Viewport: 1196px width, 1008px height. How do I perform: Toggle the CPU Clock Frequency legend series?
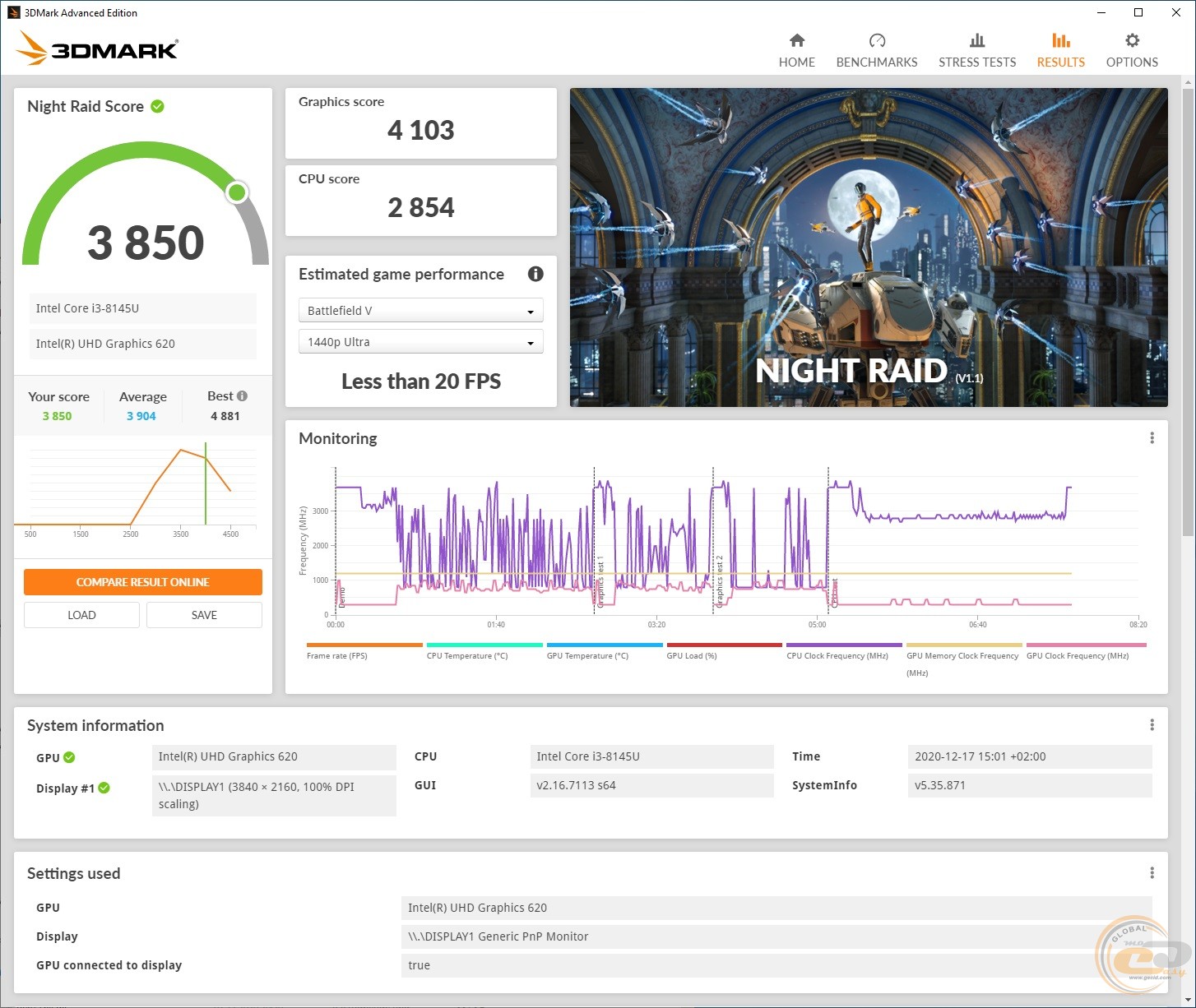point(837,655)
